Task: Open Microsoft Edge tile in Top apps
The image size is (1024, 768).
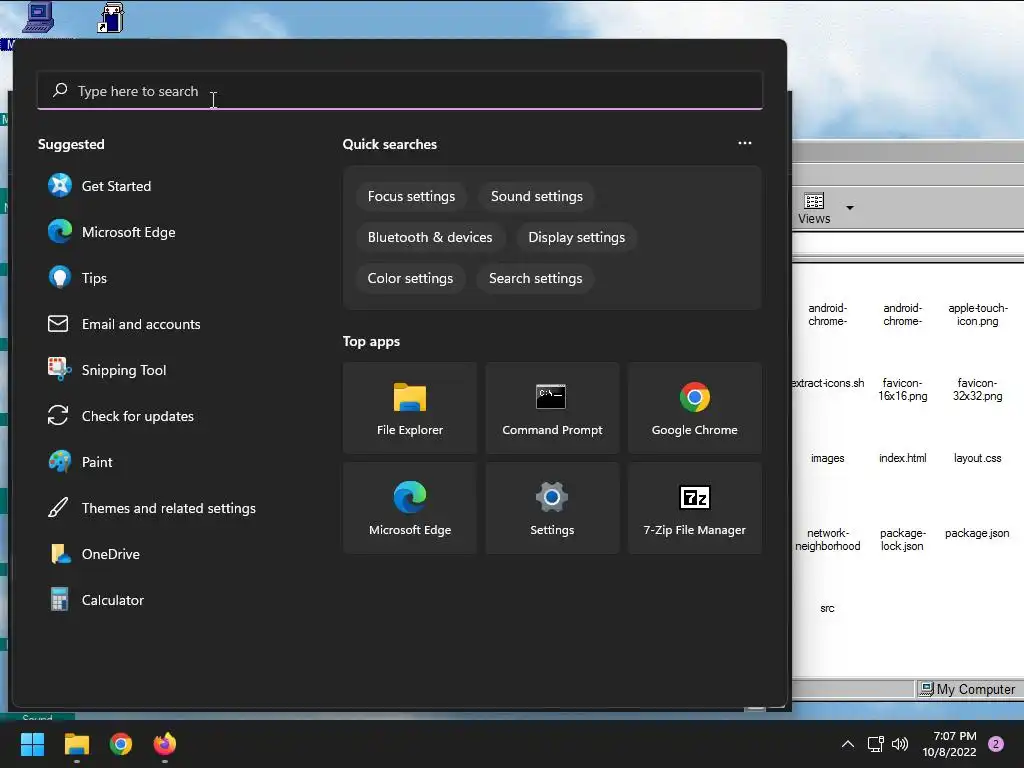Action: click(x=409, y=508)
